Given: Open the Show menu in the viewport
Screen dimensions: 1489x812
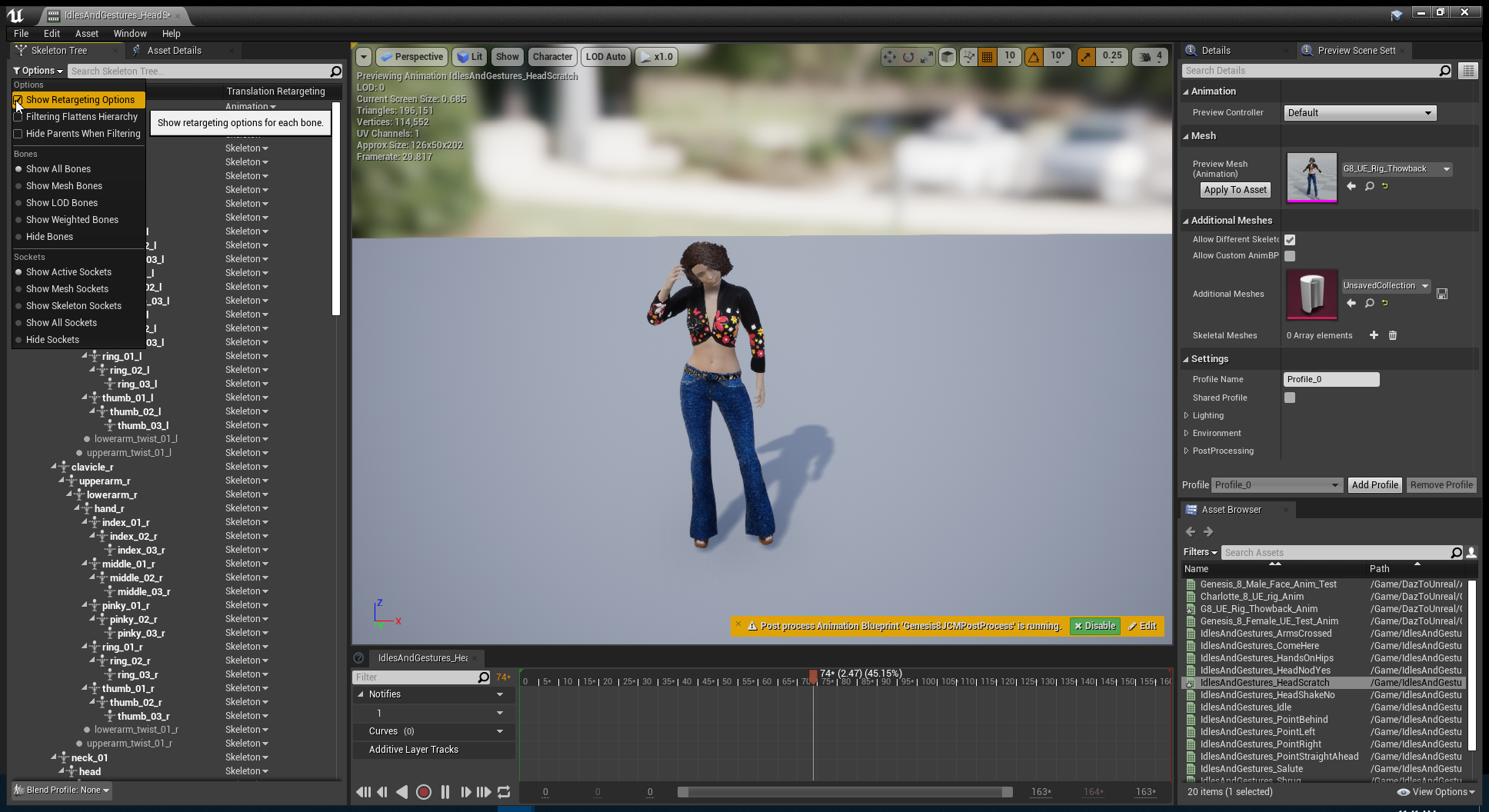Looking at the screenshot, I should click(x=507, y=57).
